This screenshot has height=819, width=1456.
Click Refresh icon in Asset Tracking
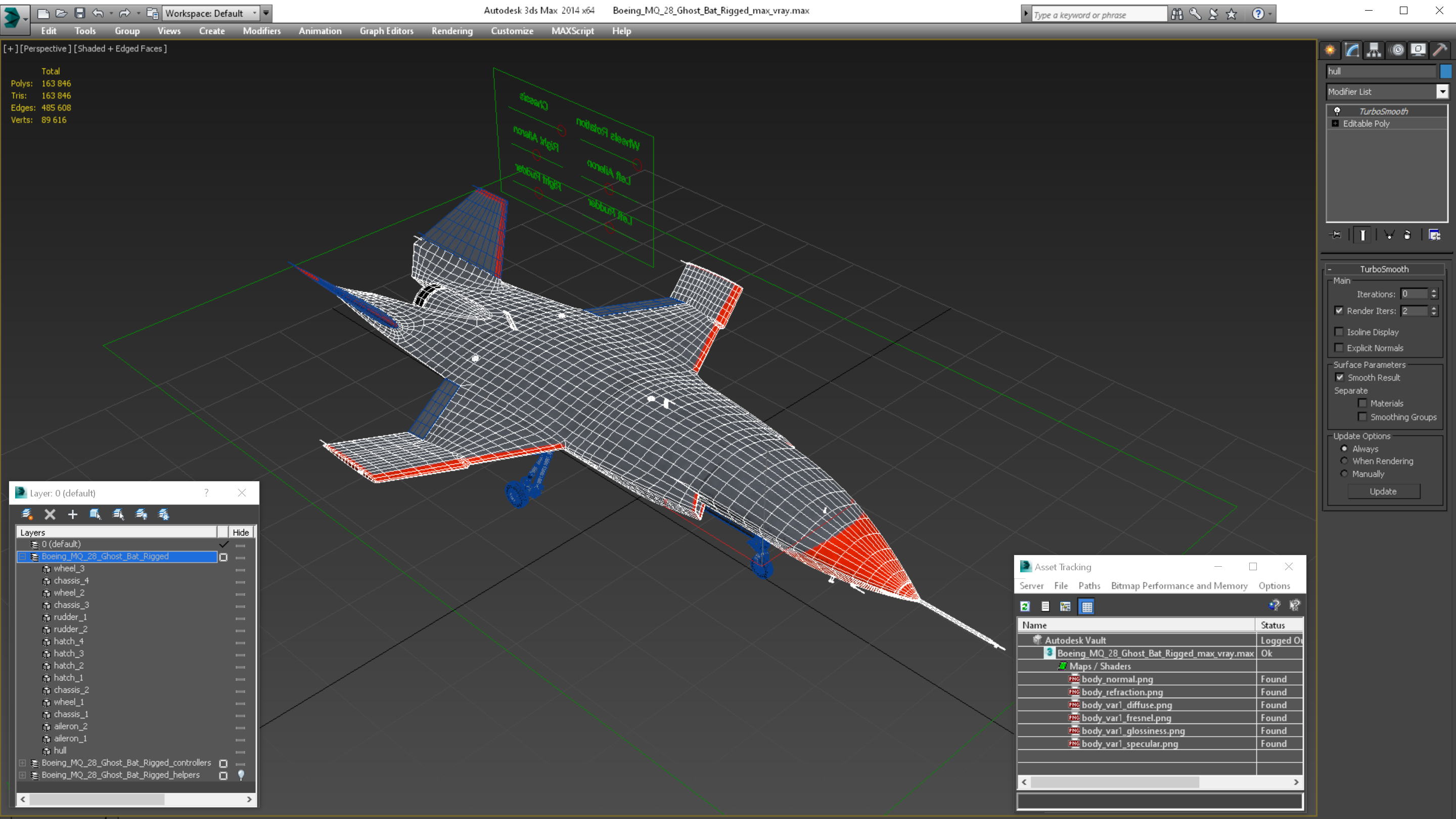click(x=1025, y=606)
